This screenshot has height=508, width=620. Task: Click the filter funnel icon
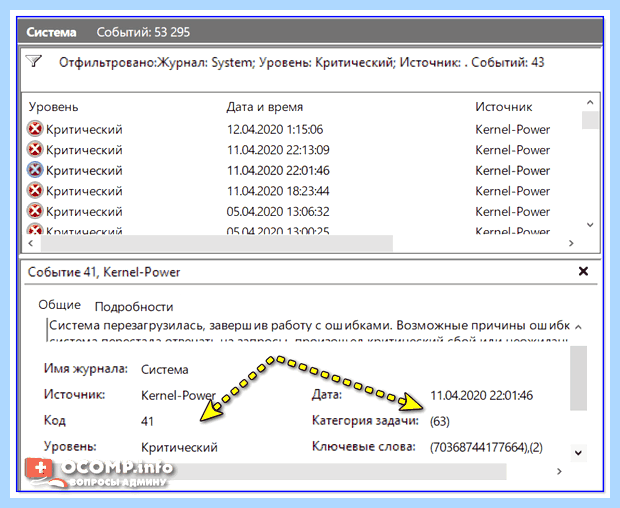tap(34, 61)
